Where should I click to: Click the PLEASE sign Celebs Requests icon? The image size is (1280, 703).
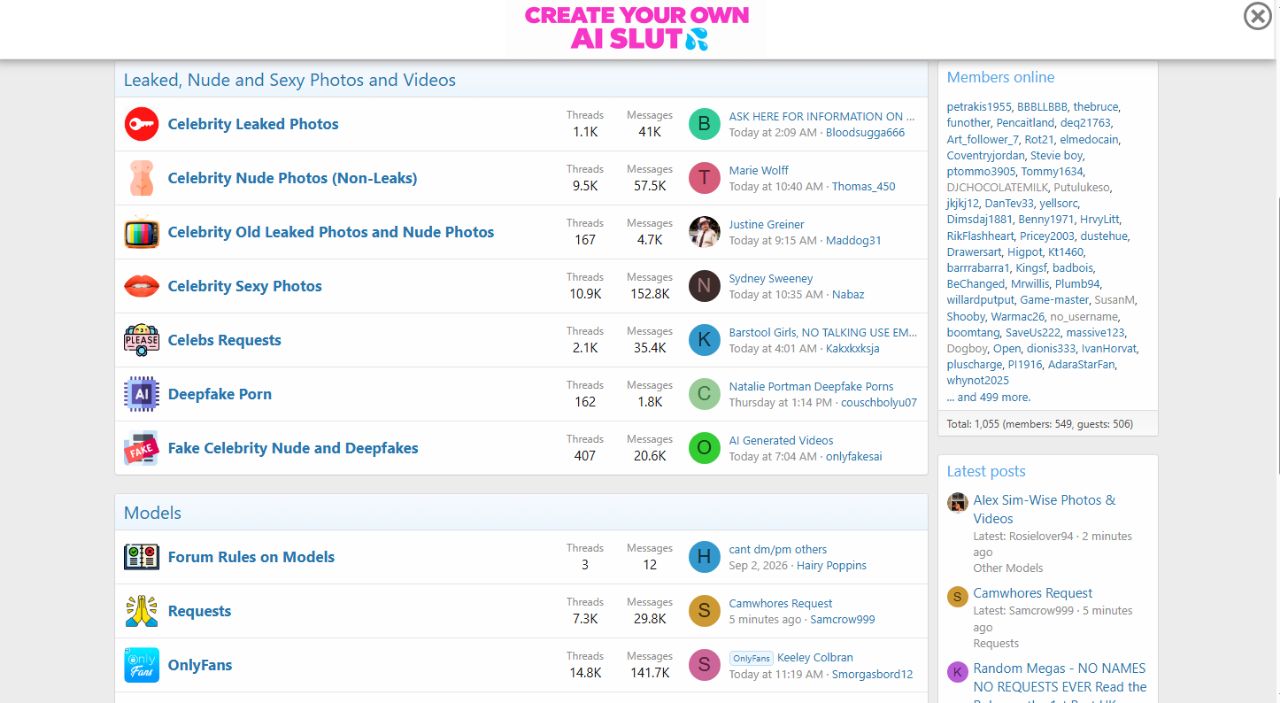pyautogui.click(x=141, y=340)
